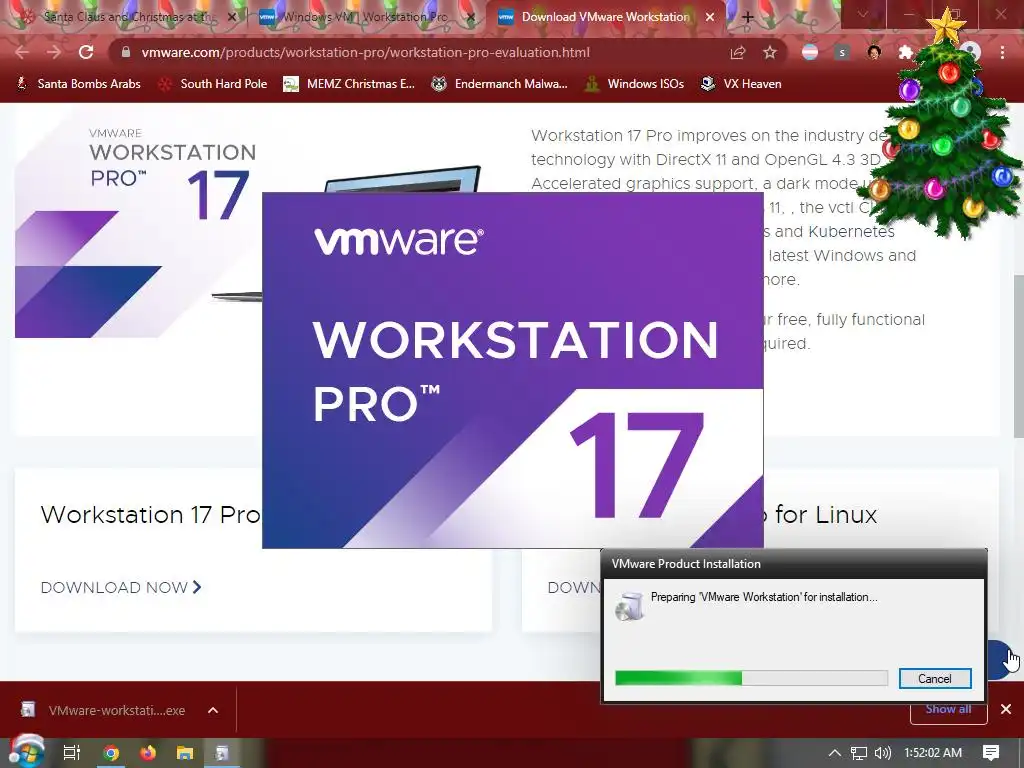The height and width of the screenshot is (768, 1024).
Task: Click the browser forward arrow
Action: click(54, 52)
